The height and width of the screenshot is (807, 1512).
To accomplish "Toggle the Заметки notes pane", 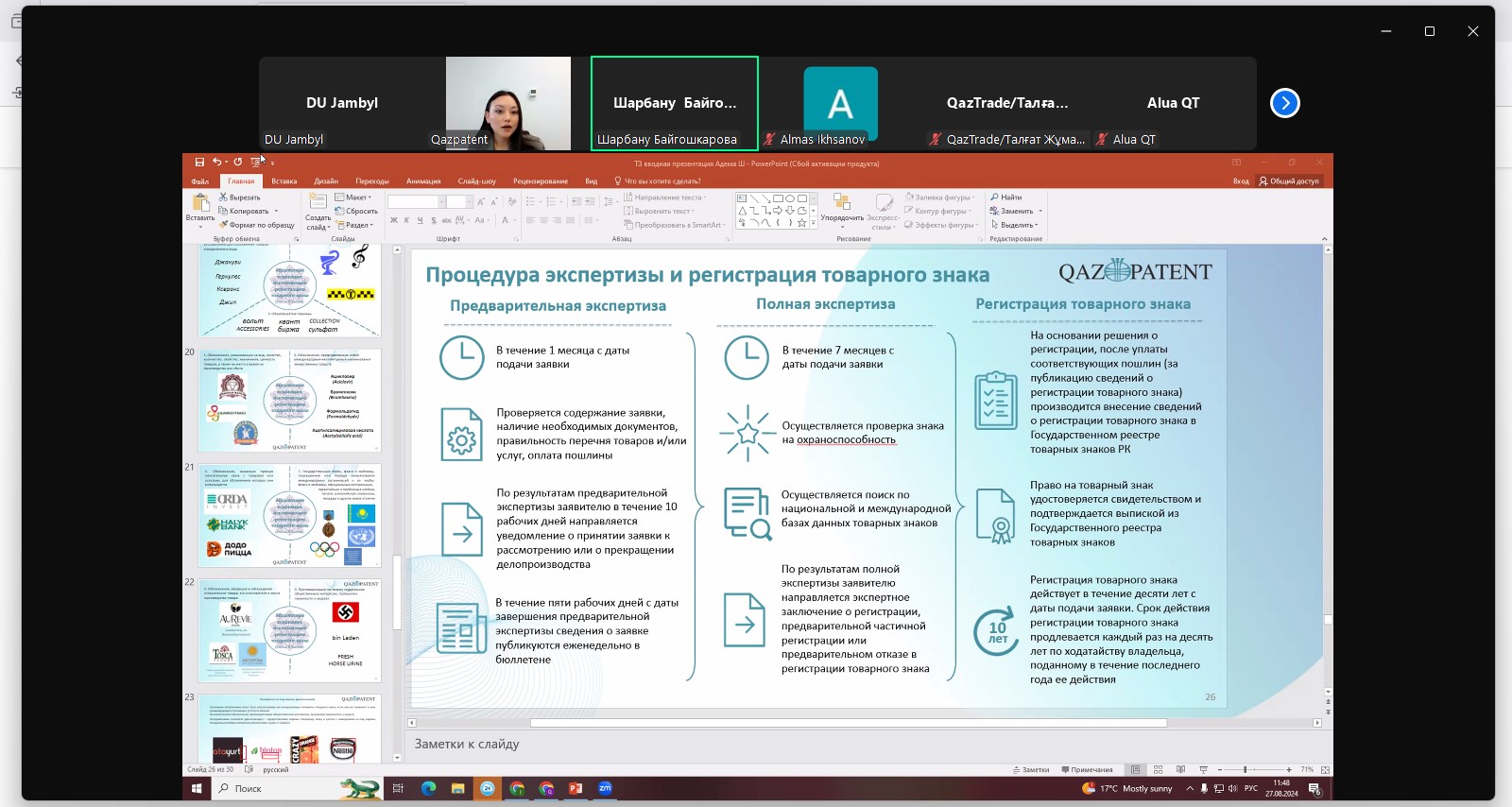I will 1031,770.
